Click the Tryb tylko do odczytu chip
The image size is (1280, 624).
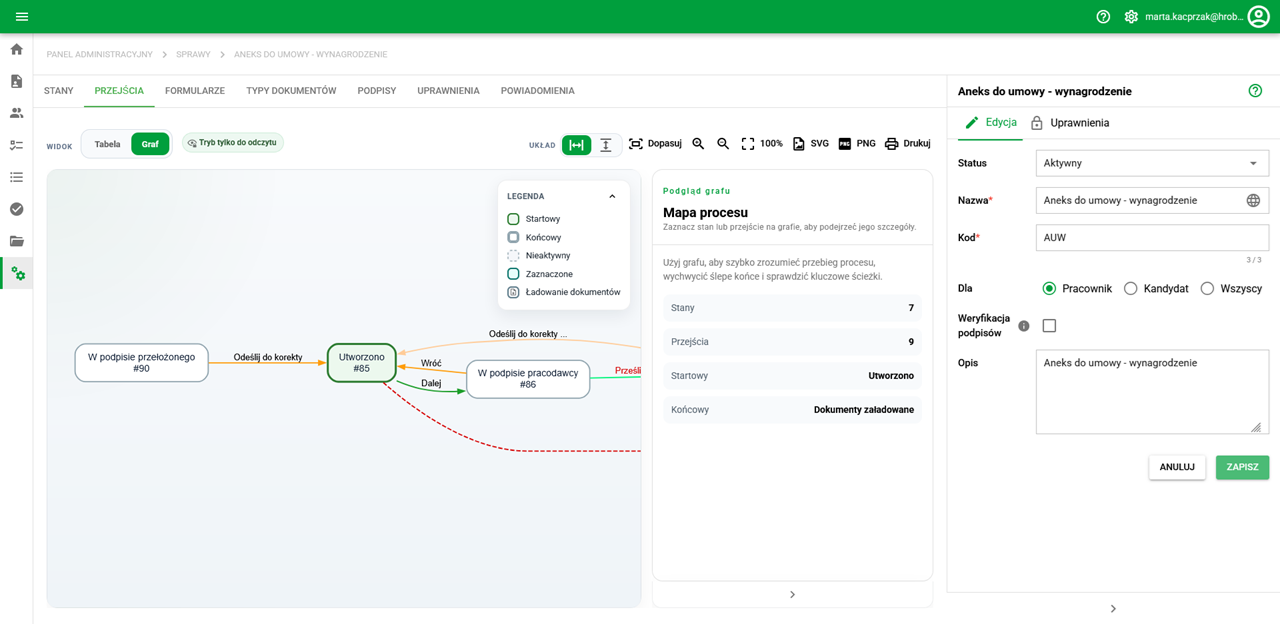tap(232, 143)
